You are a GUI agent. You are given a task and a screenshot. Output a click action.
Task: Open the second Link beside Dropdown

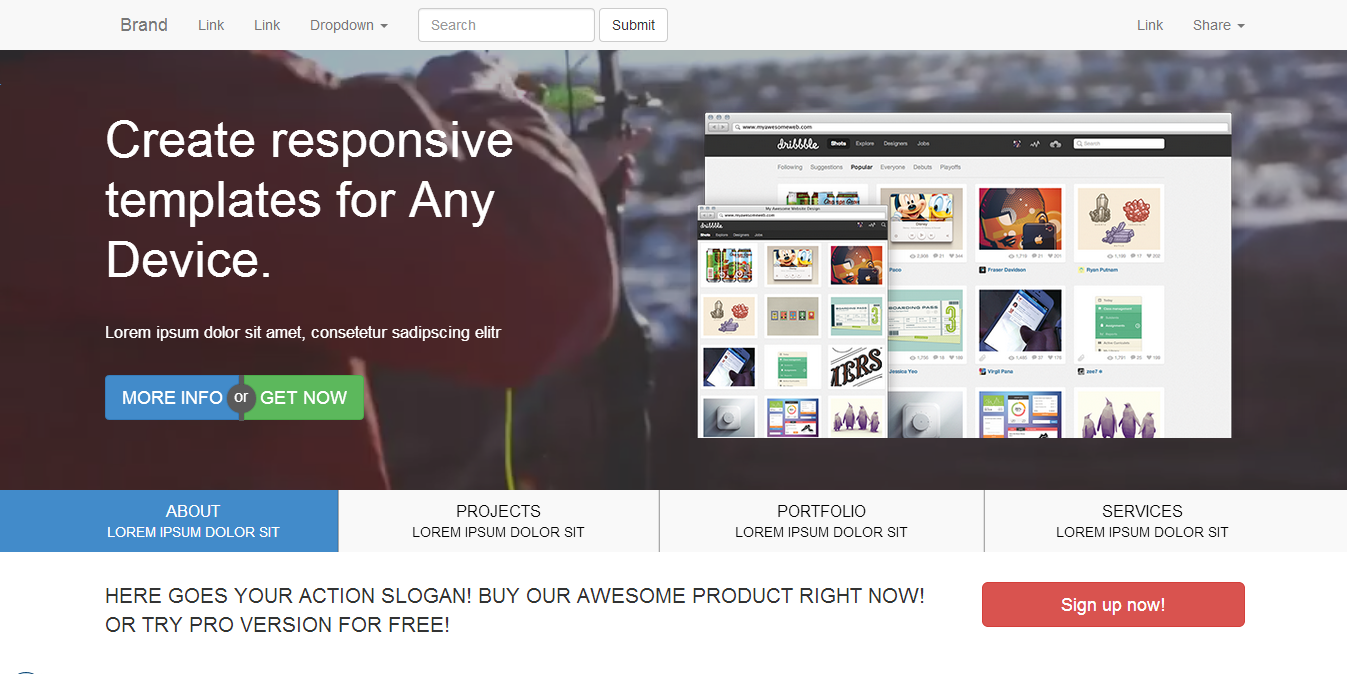tap(267, 25)
